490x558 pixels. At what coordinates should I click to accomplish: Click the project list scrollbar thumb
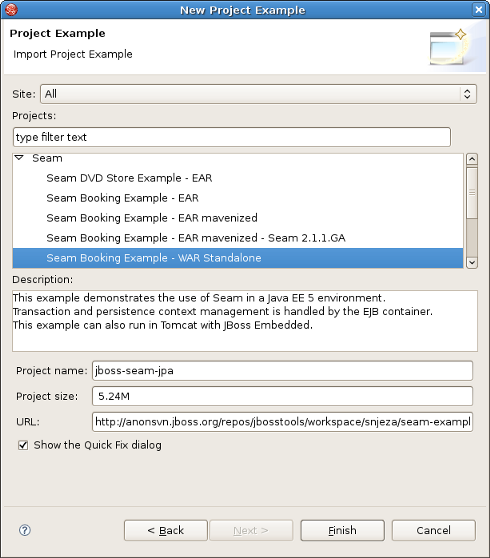pyautogui.click(x=472, y=193)
